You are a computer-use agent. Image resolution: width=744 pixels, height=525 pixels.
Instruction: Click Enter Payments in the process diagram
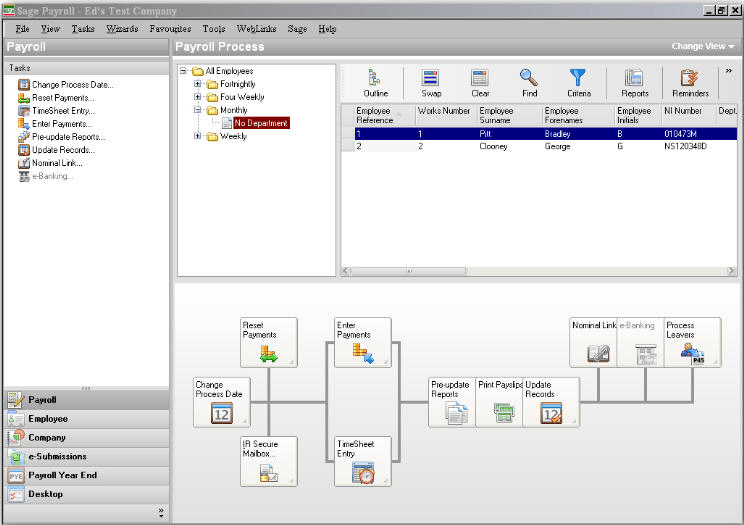[x=362, y=343]
